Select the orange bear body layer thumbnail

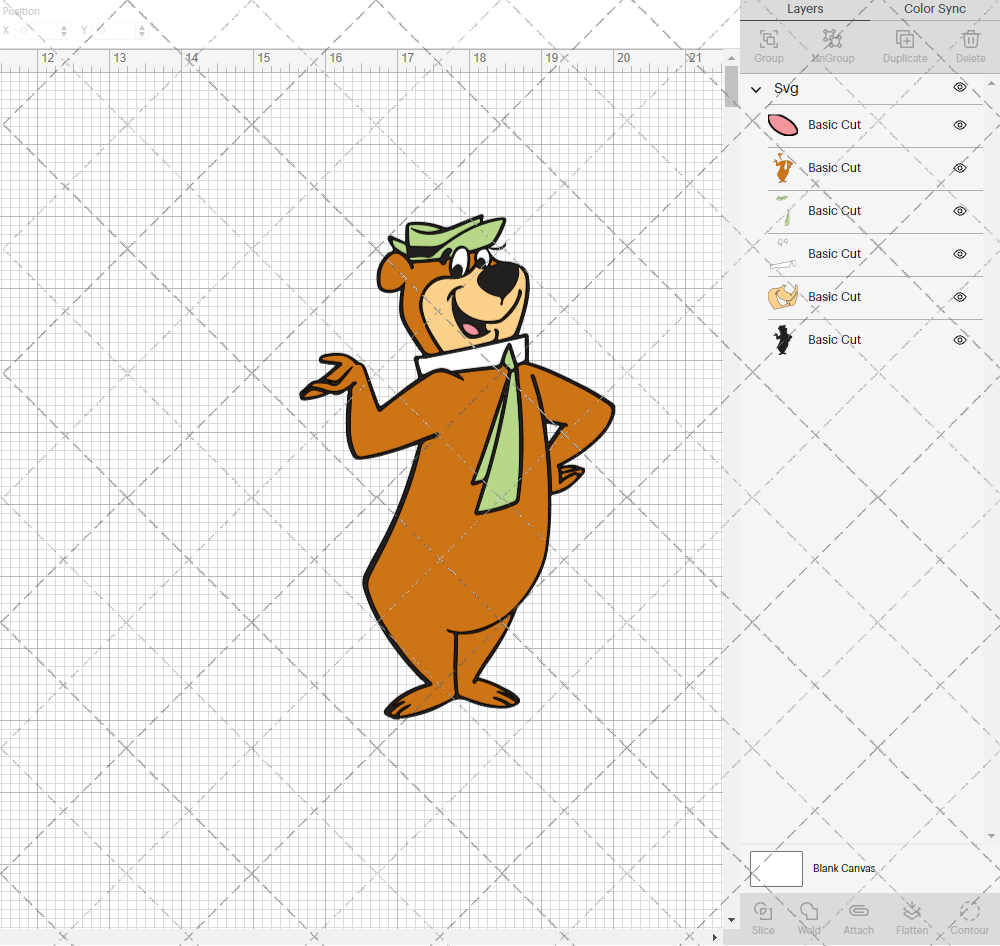pyautogui.click(x=783, y=168)
